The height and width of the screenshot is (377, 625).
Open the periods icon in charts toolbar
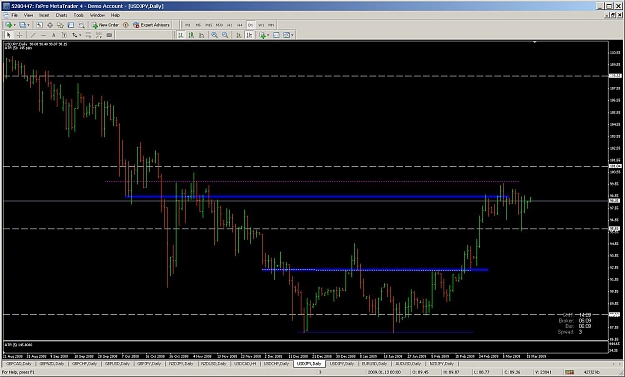(276, 35)
